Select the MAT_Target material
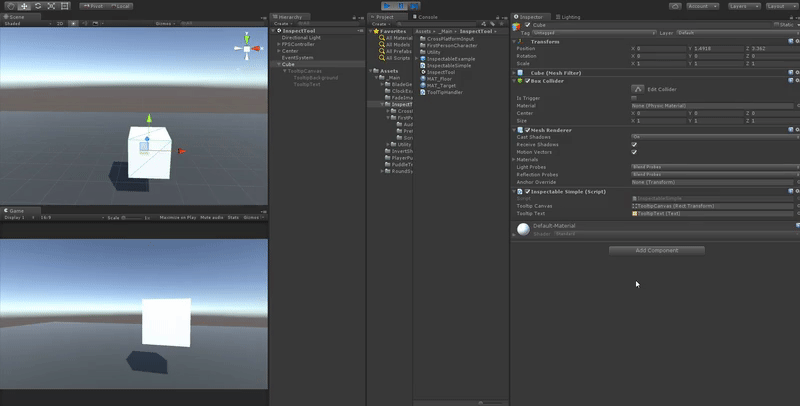Viewport: 800px width, 406px height. pyautogui.click(x=438, y=85)
